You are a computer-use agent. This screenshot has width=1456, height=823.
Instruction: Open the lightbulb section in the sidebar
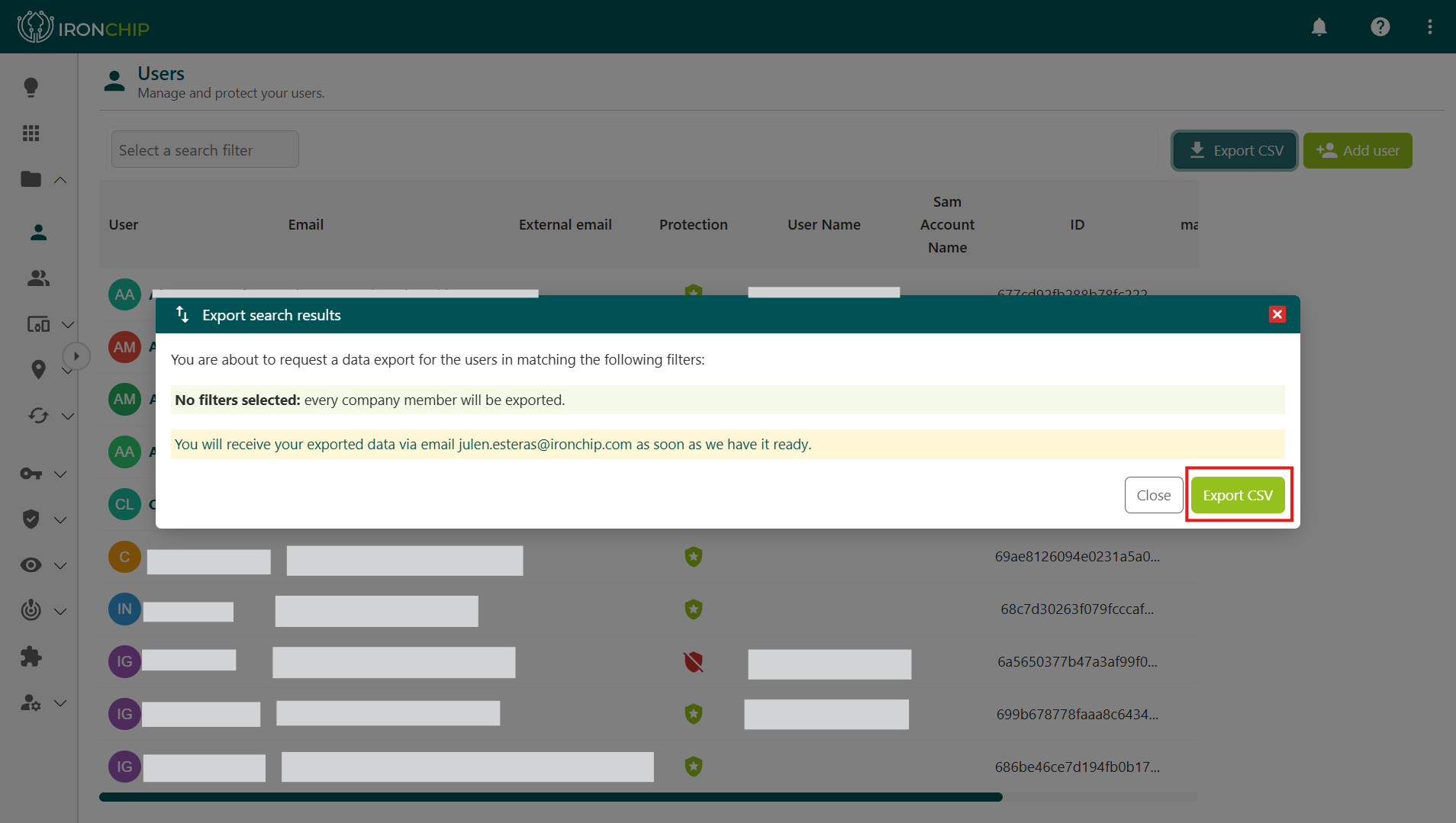point(31,87)
